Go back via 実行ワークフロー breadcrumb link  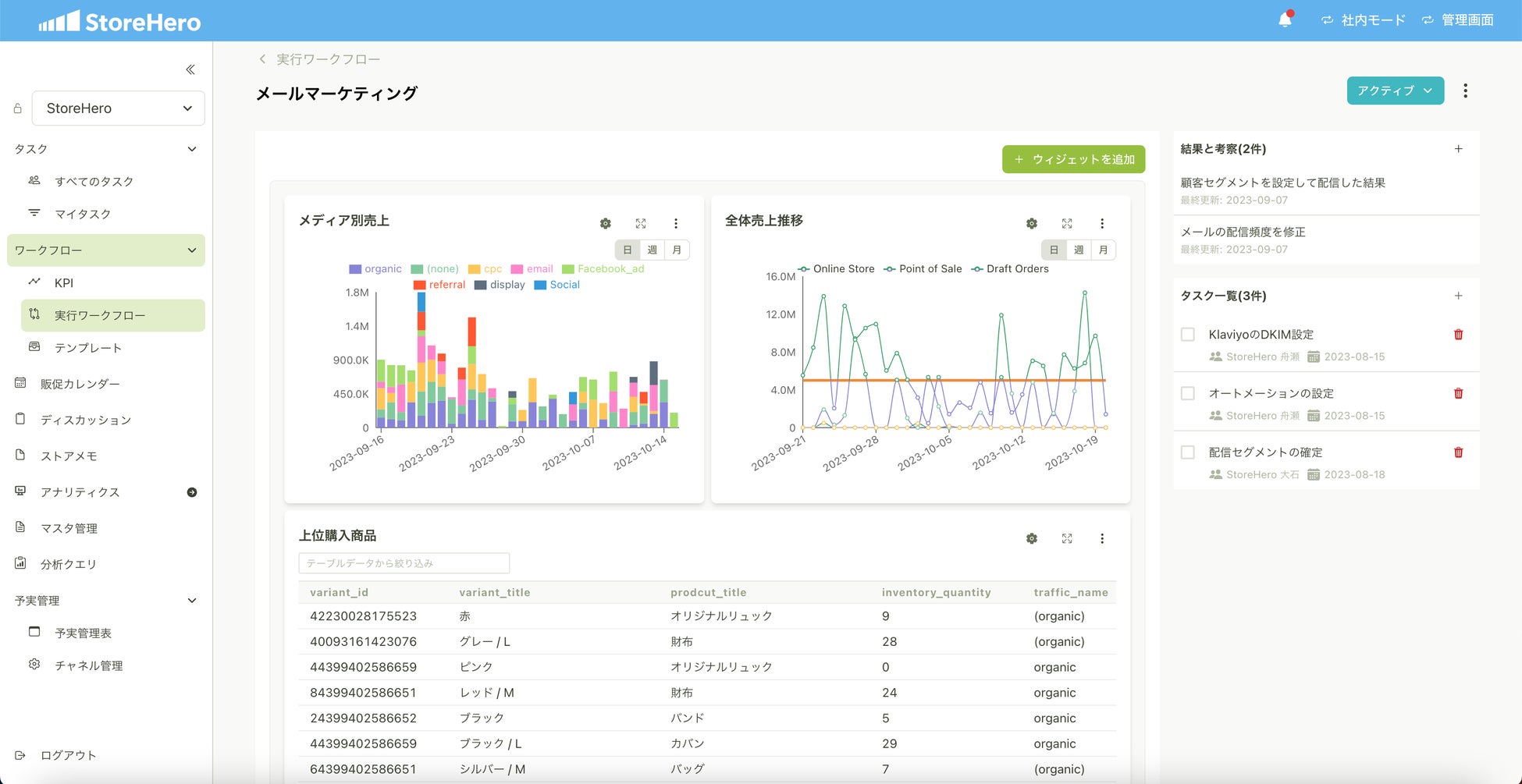pyautogui.click(x=328, y=59)
